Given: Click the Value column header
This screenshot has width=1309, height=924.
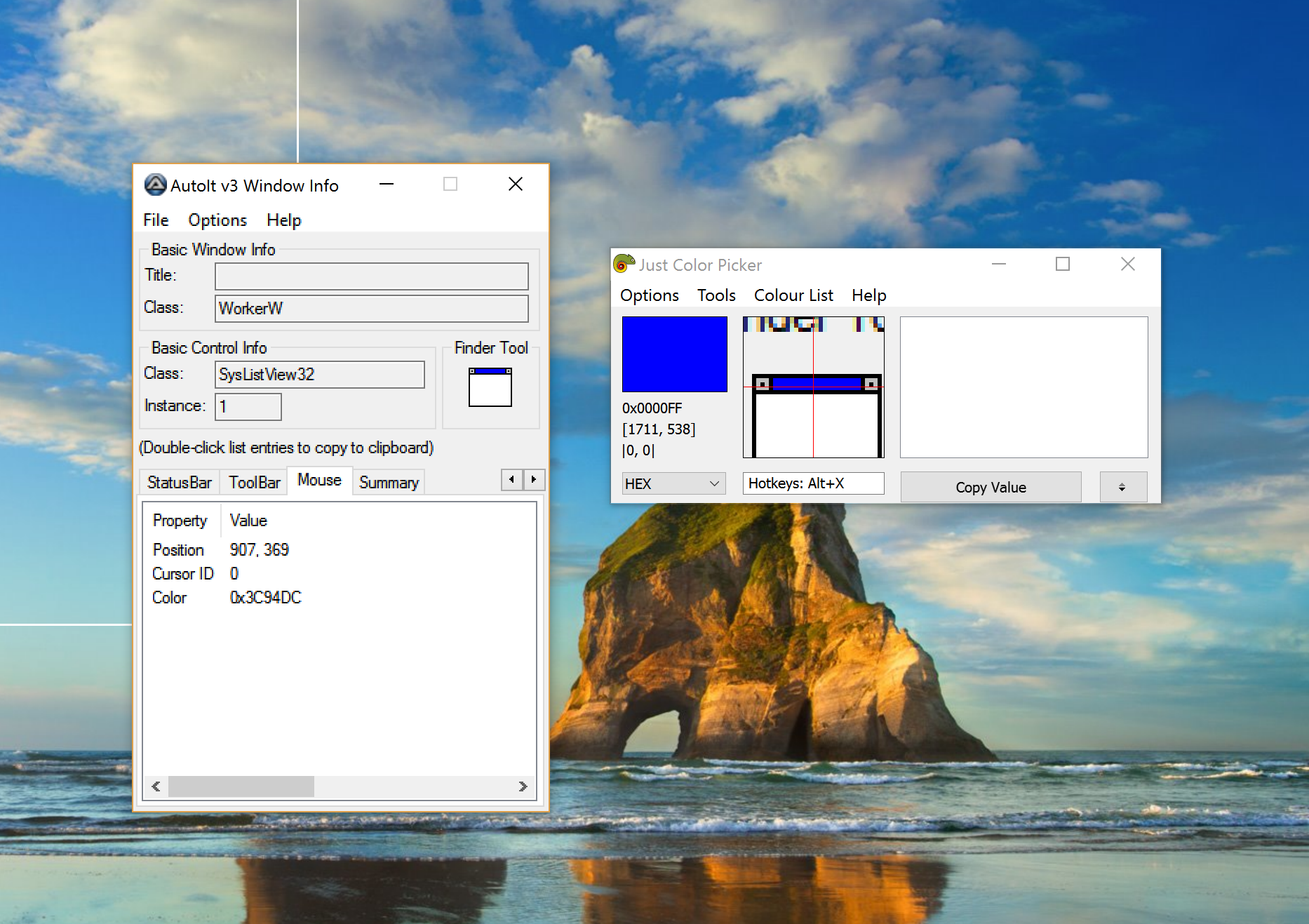Looking at the screenshot, I should pyautogui.click(x=248, y=521).
